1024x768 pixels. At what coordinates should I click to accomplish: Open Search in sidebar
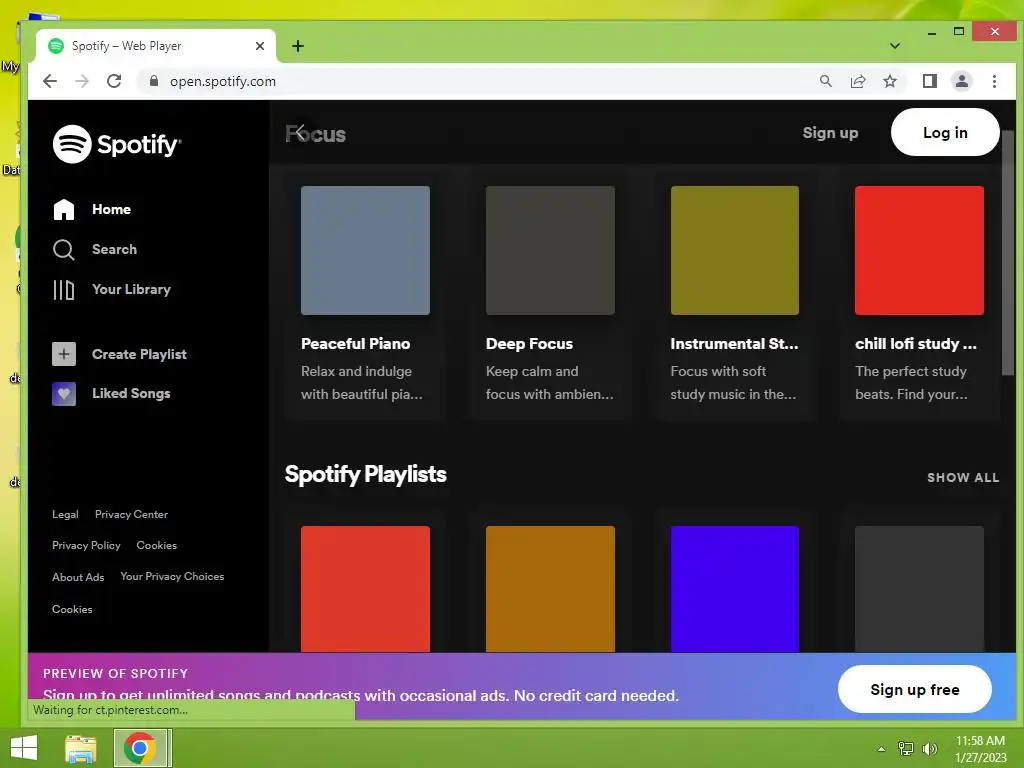(114, 249)
